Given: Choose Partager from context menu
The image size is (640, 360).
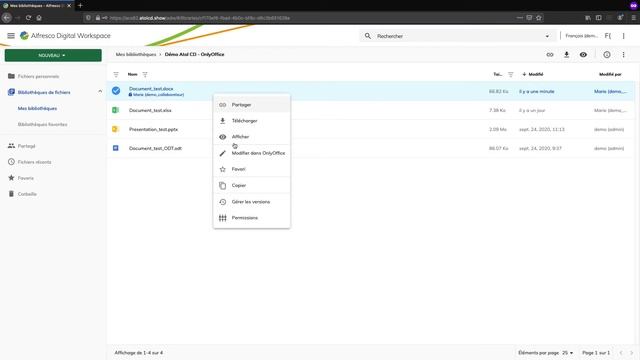Looking at the screenshot, I should [252, 105].
